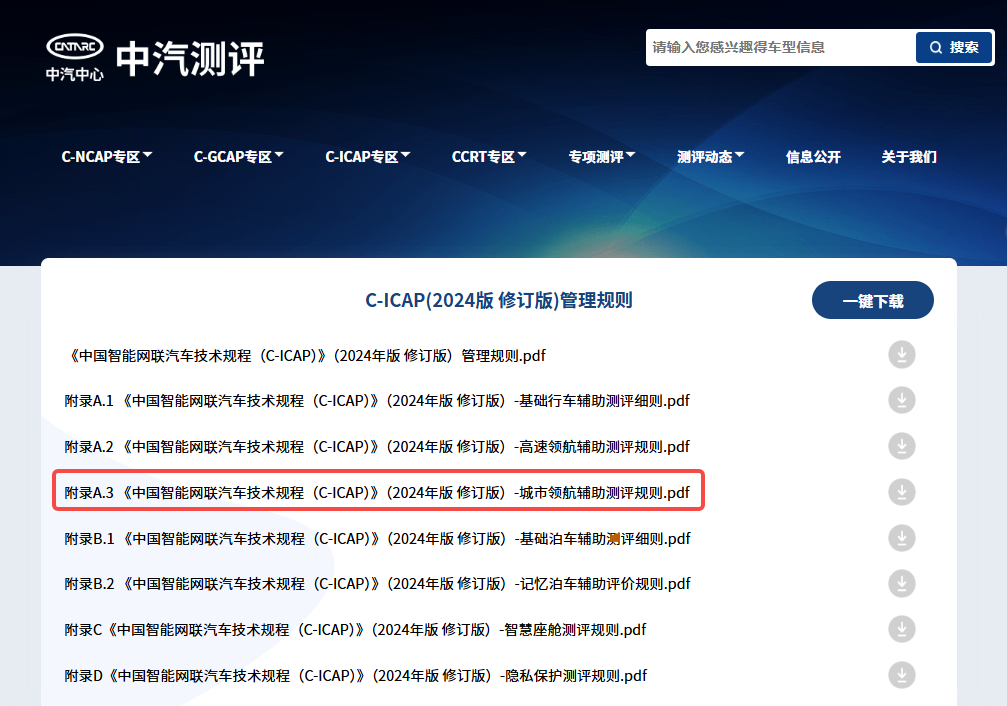This screenshot has height=706, width=1007.
Task: Click the C-ICAP(2024版 修订版)管理规则 heading
Action: click(499, 300)
